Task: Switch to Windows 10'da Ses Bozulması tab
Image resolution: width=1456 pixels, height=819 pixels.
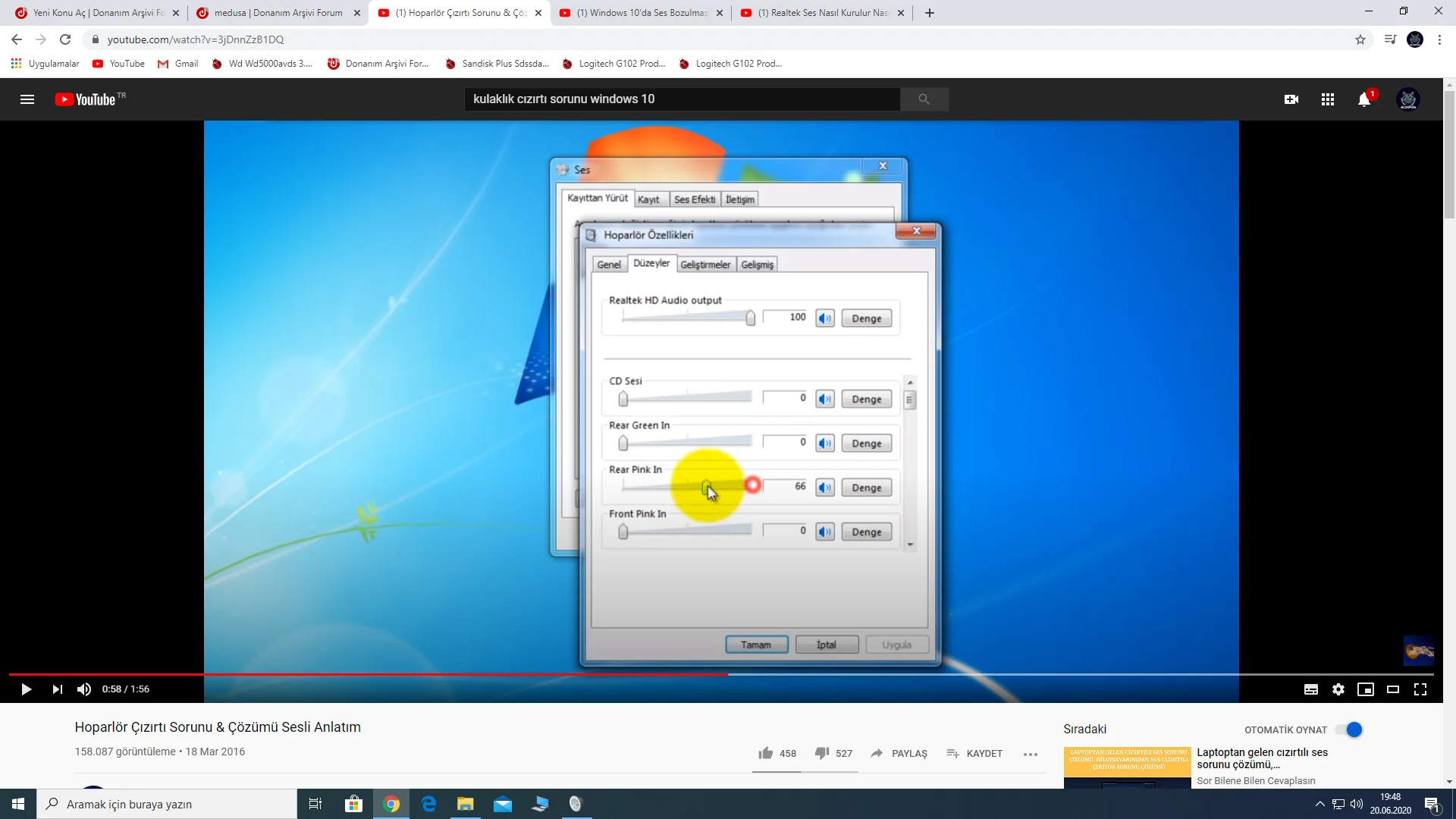Action: pos(641,13)
